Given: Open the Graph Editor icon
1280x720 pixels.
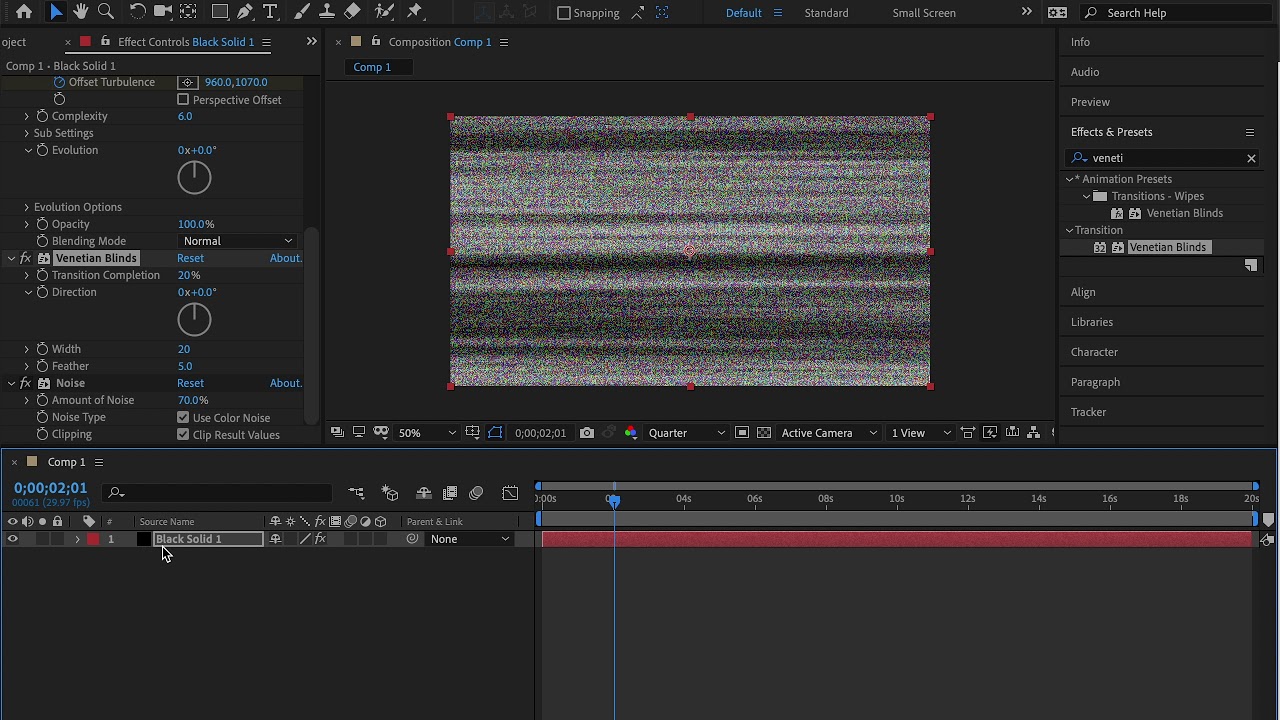Looking at the screenshot, I should click(510, 493).
